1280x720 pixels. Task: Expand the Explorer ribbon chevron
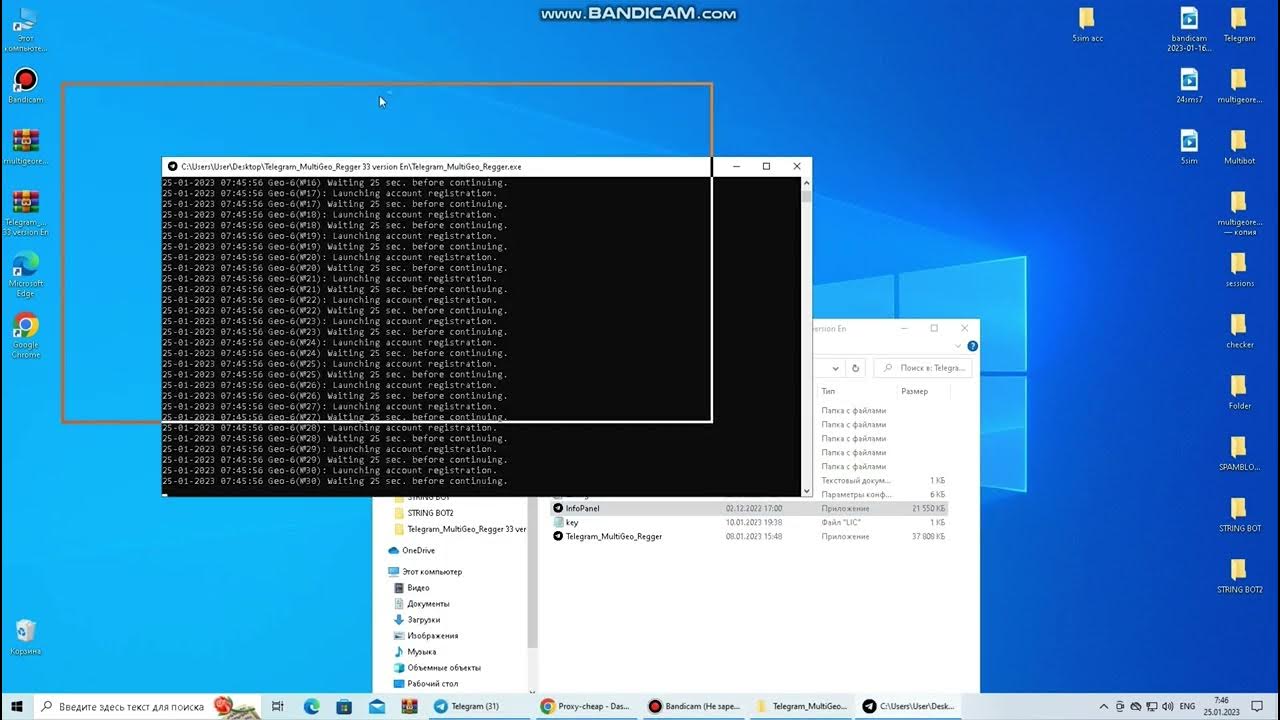958,346
